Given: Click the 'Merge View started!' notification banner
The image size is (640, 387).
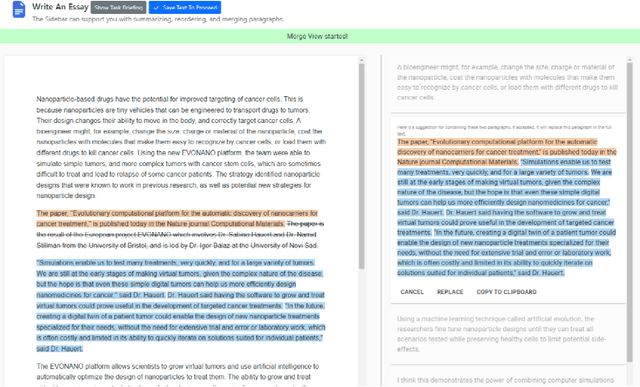Looking at the screenshot, I should (320, 36).
